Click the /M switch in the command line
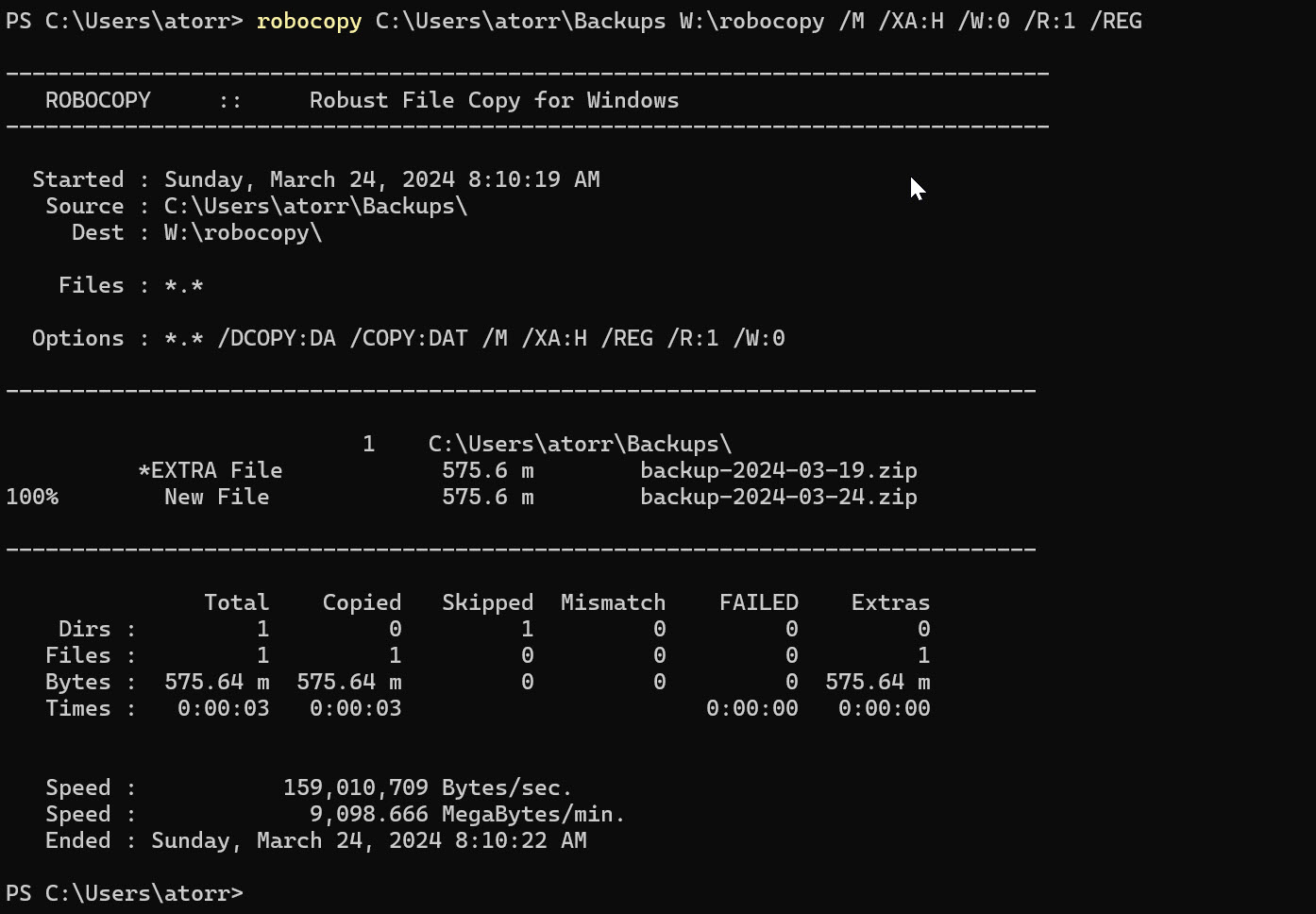 [852, 20]
